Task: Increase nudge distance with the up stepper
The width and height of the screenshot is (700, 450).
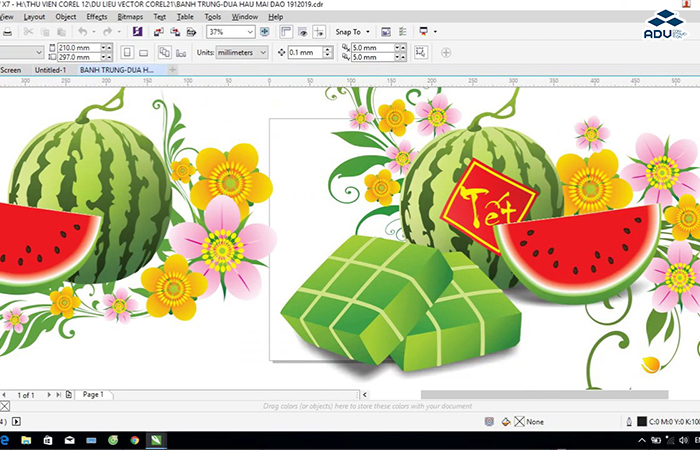Action: 328,49
